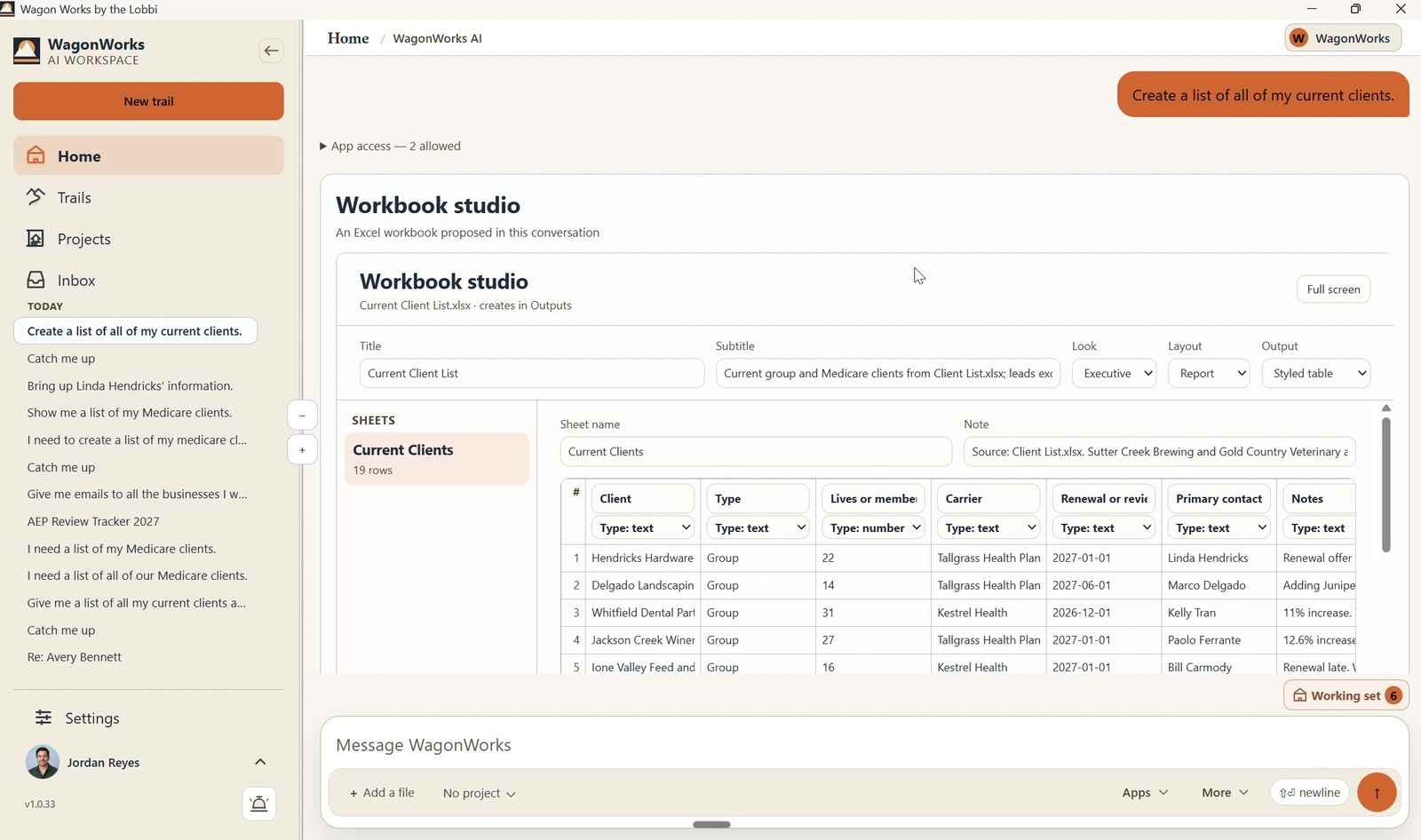Click the notification bell icon near version

[258, 804]
